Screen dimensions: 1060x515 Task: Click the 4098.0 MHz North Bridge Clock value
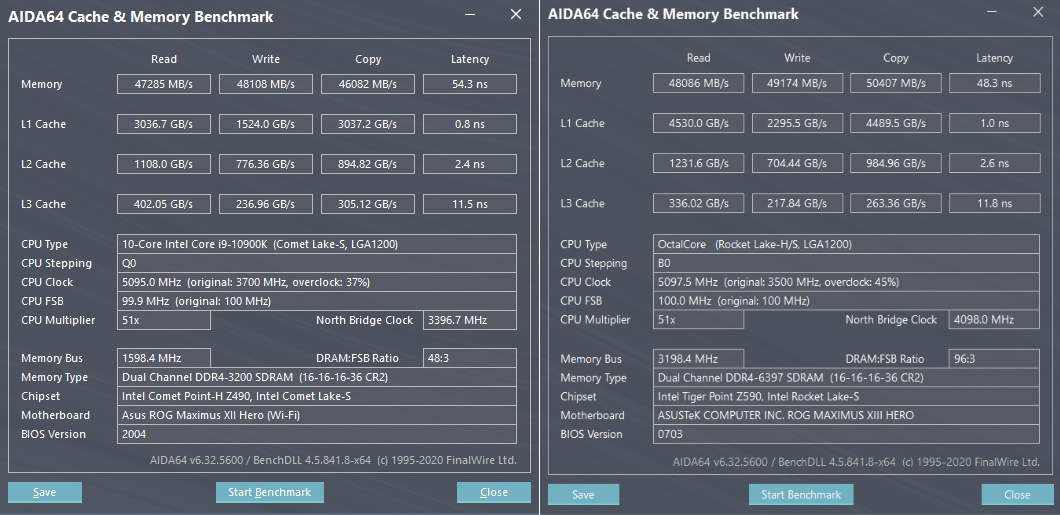pos(994,320)
